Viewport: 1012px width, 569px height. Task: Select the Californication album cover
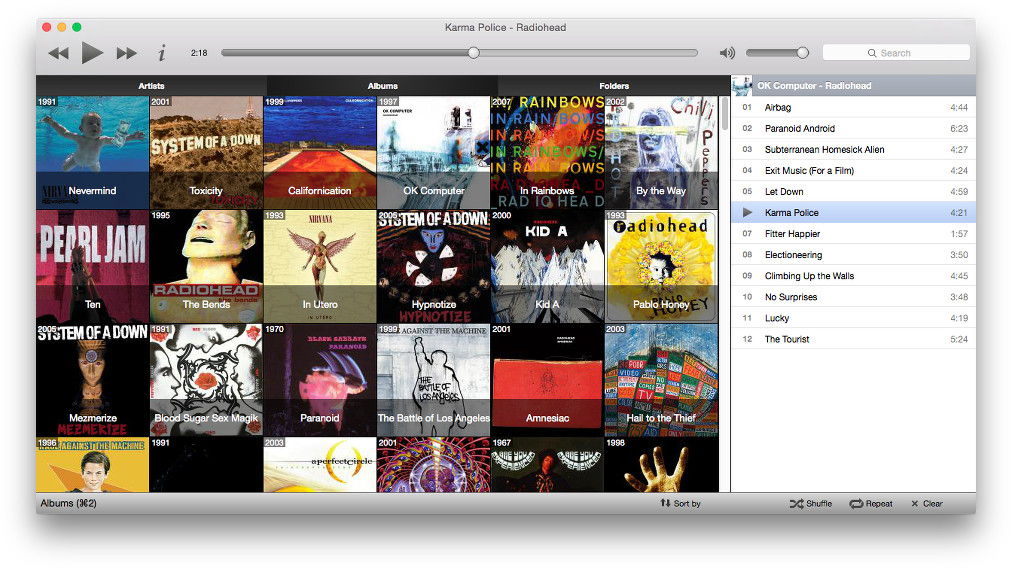pyautogui.click(x=319, y=152)
